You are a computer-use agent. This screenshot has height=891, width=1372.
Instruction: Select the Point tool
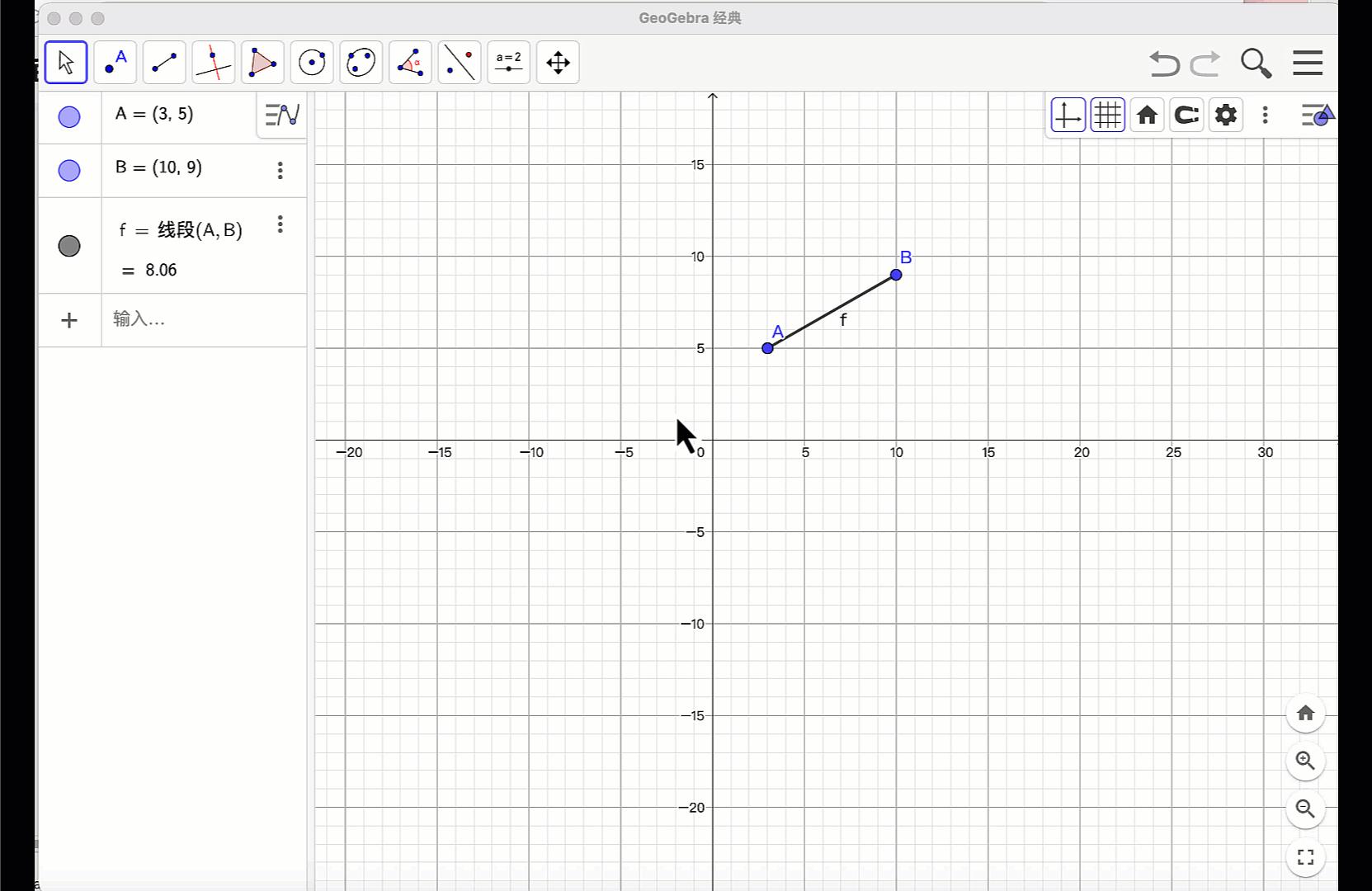[x=115, y=62]
